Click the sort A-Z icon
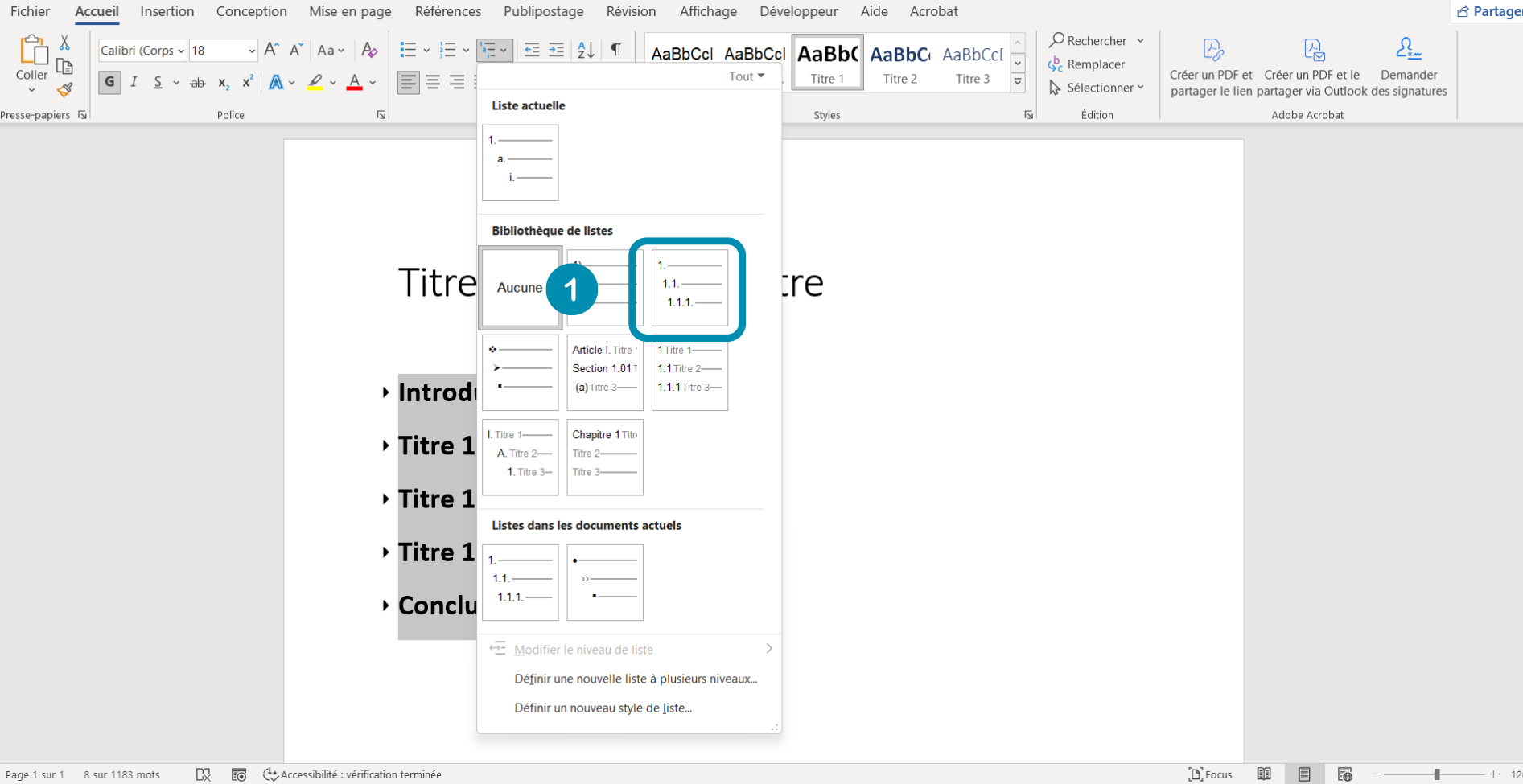1523x784 pixels. [x=586, y=50]
